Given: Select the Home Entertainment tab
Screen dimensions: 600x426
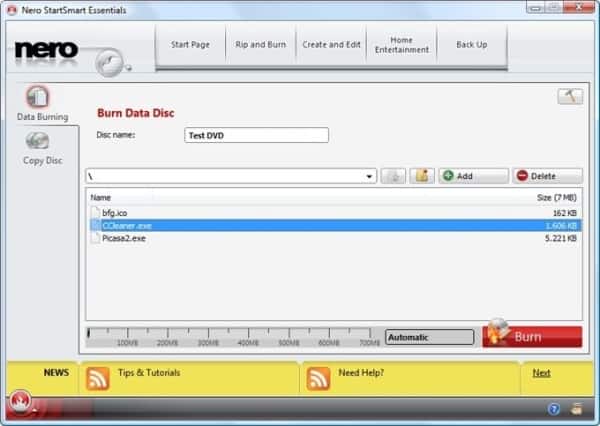Looking at the screenshot, I should (401, 45).
